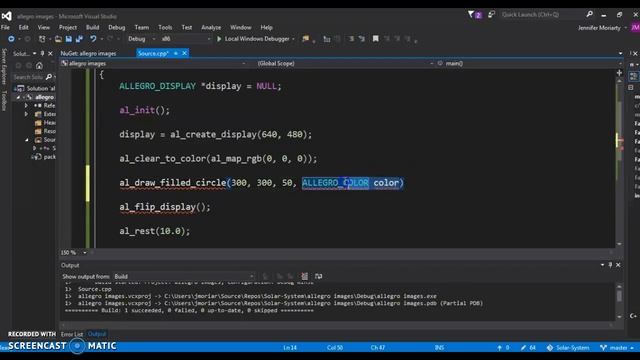Open the Analyze menu

[x=211, y=27]
